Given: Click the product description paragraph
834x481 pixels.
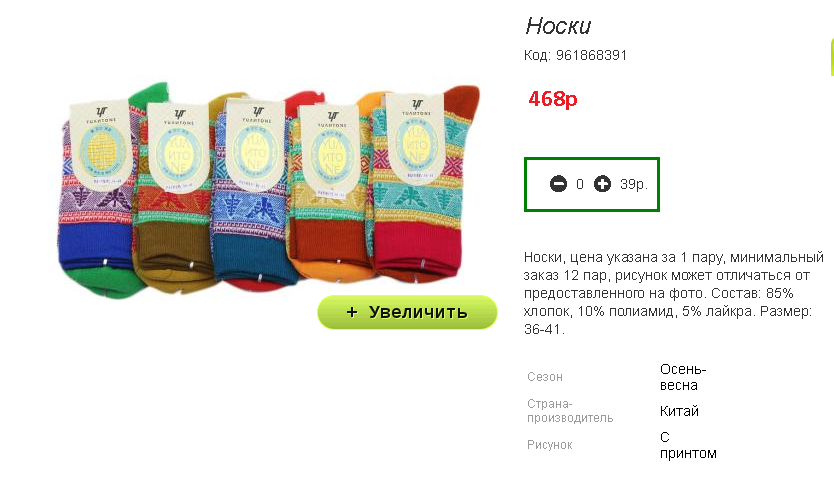Looking at the screenshot, I should click(x=673, y=293).
